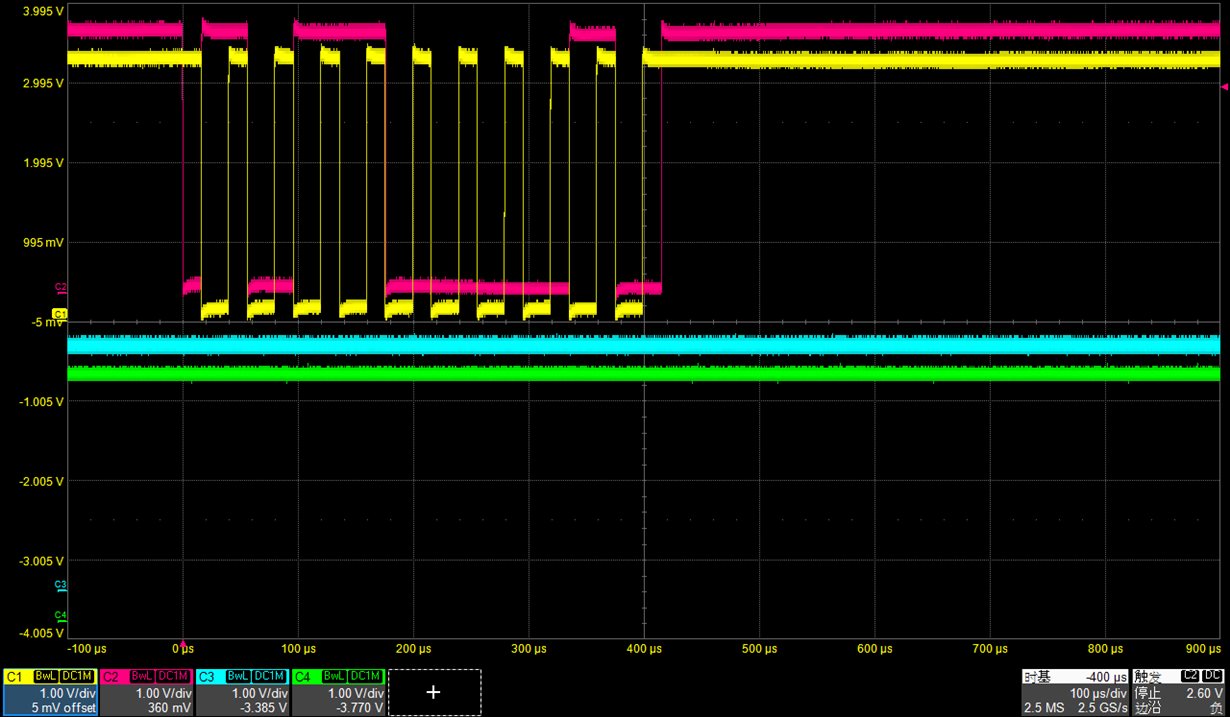Click the -100 µs time axis label
The width and height of the screenshot is (1230, 717).
click(85, 650)
